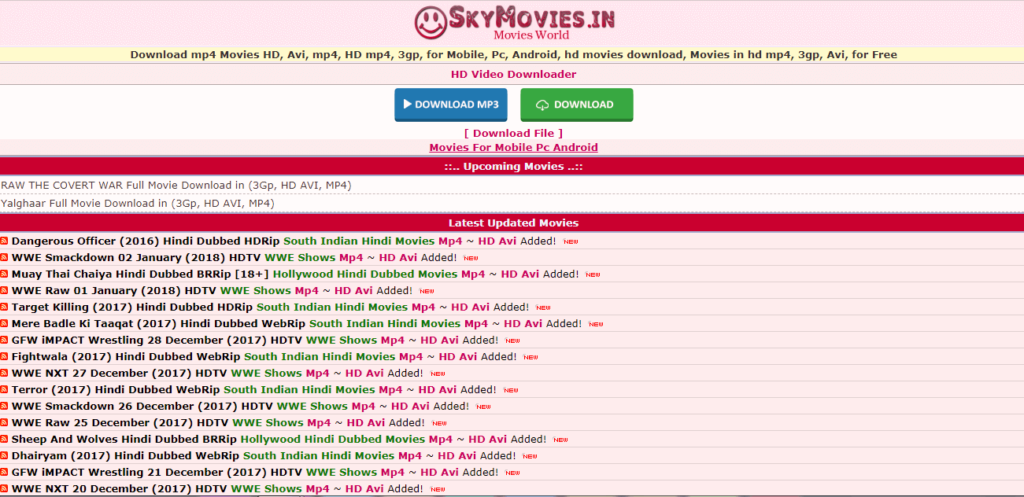
Task: Click the RSS icon beside Mere Badle Ki Taaqat
Action: 4,323
